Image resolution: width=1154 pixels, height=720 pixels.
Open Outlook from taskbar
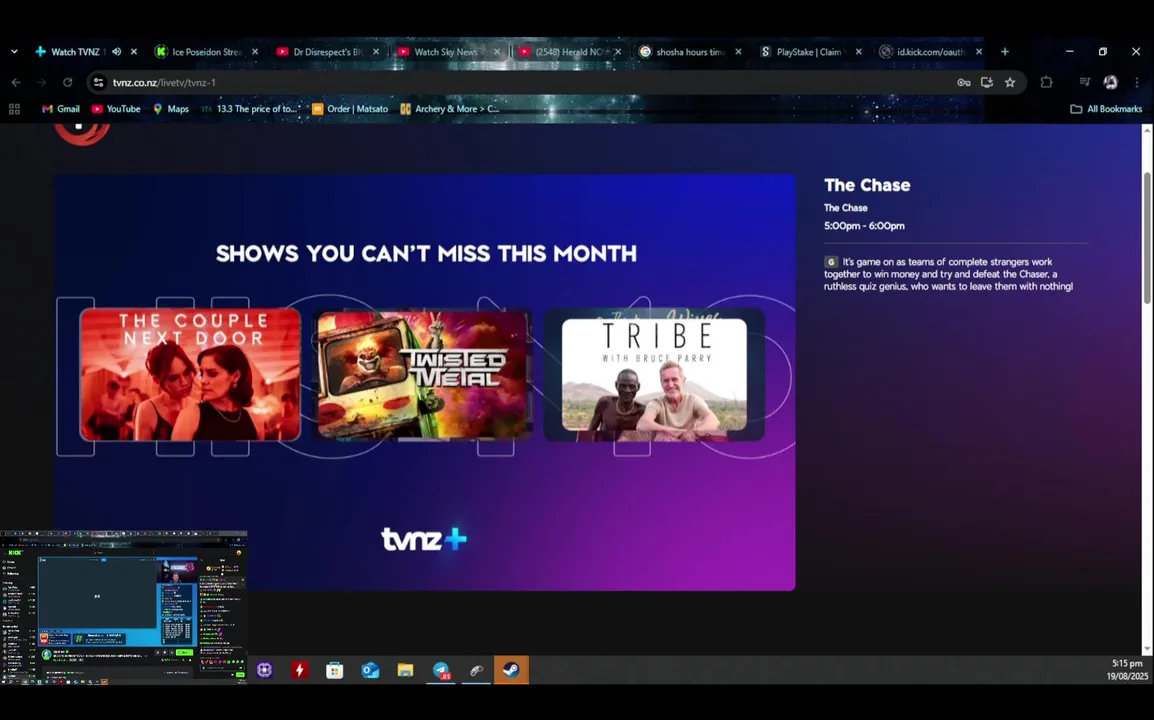tap(370, 670)
